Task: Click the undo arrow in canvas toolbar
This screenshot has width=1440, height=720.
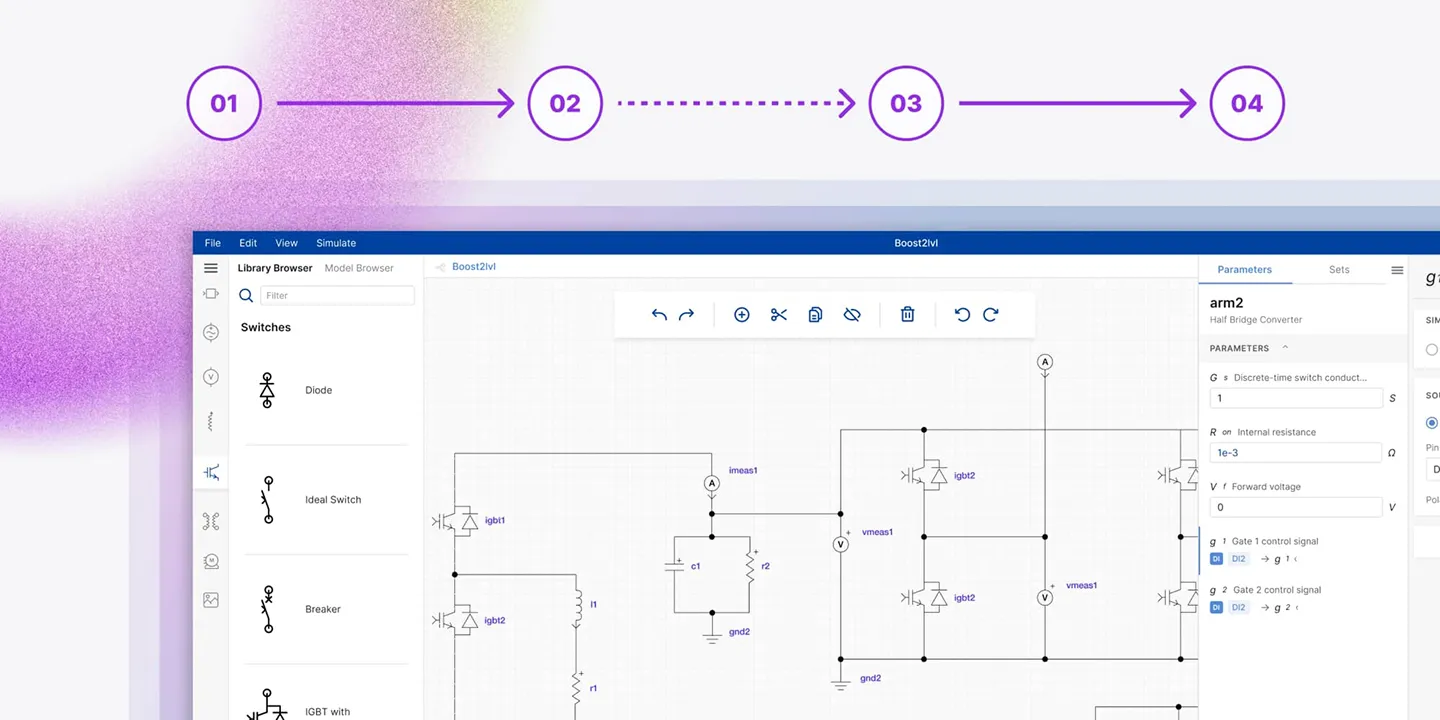Action: 659,314
